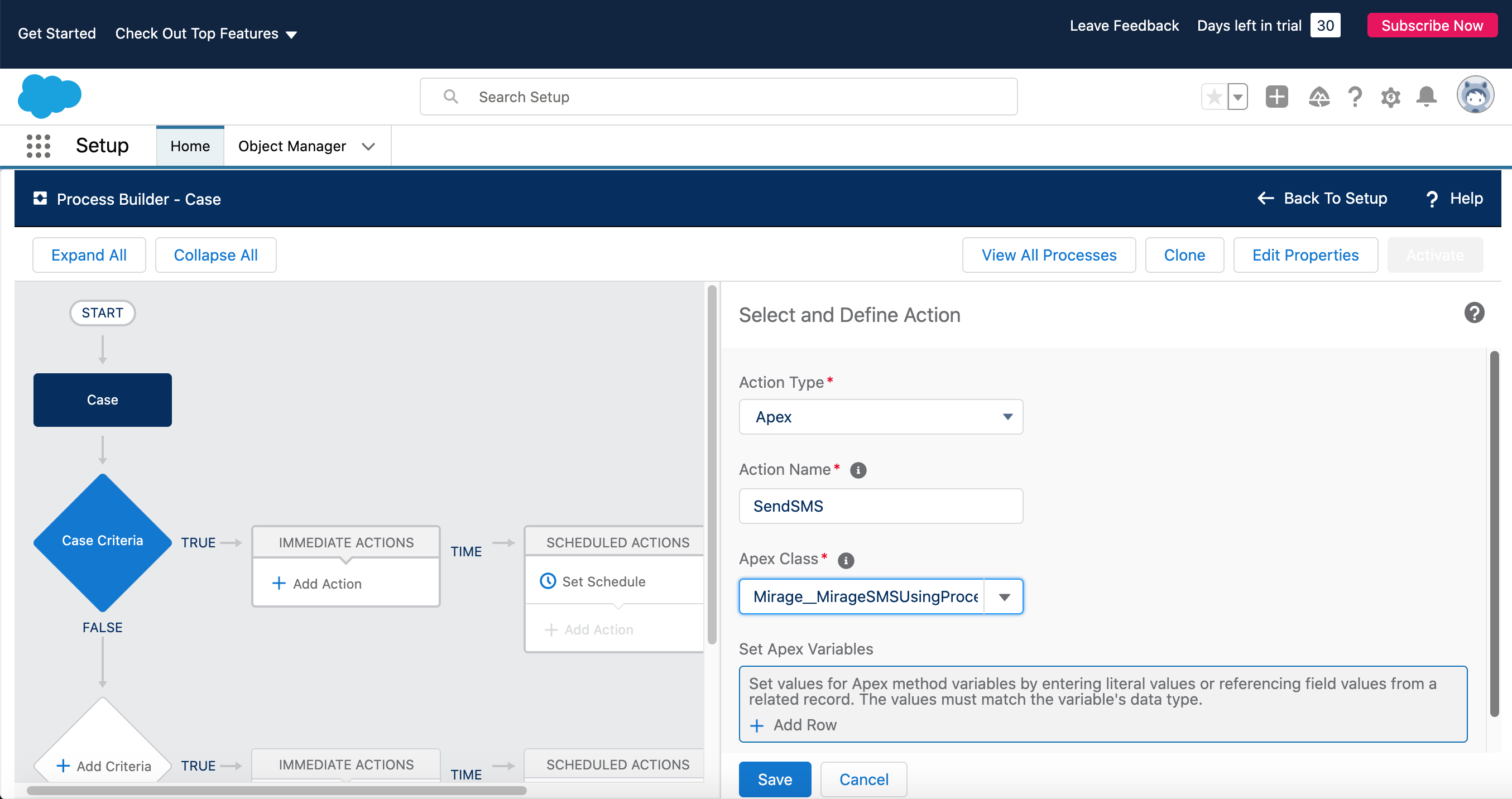Click the canvas vertical scrollbar

pyautogui.click(x=712, y=465)
